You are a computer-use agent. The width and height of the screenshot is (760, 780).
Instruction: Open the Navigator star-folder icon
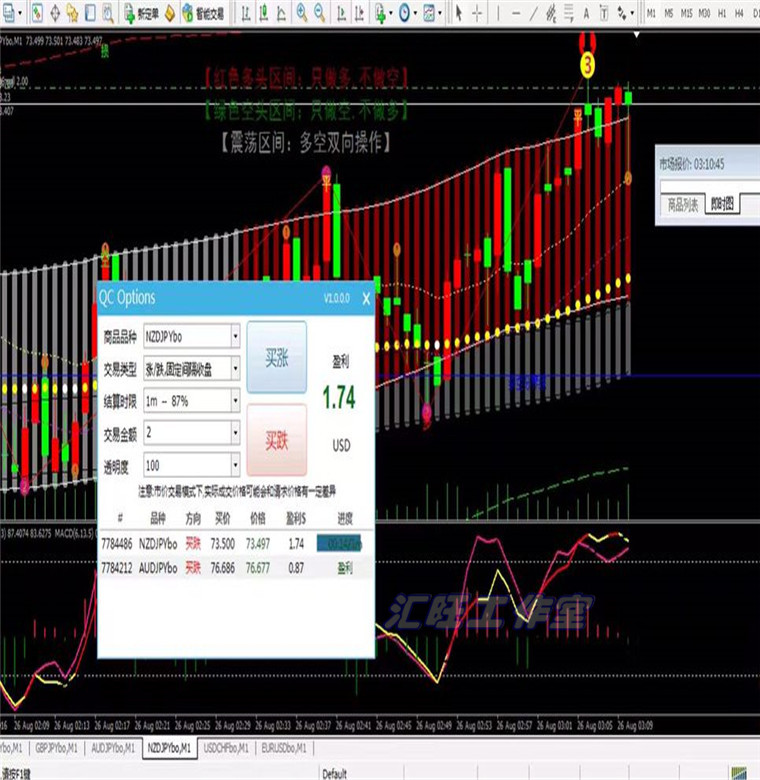(73, 13)
